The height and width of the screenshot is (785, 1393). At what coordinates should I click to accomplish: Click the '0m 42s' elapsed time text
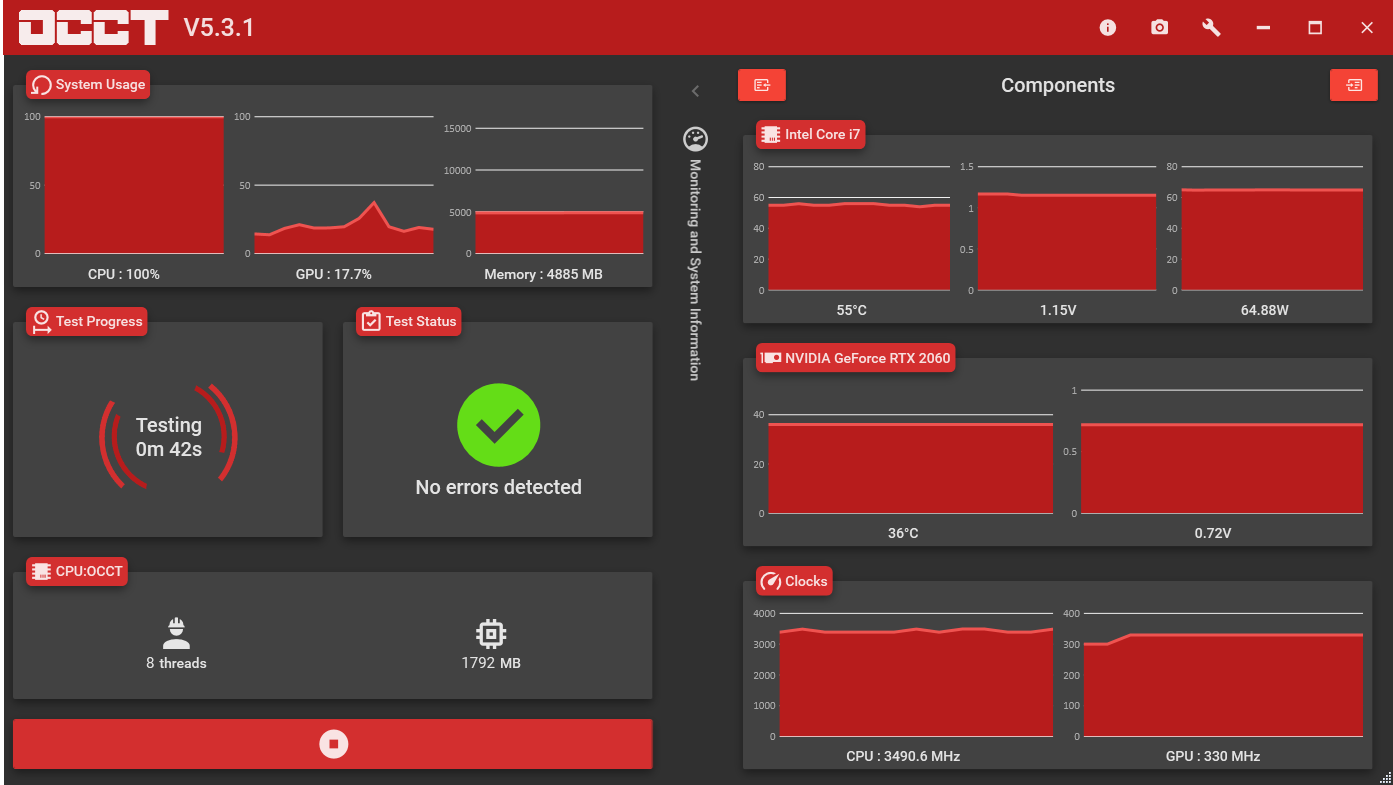click(x=169, y=450)
